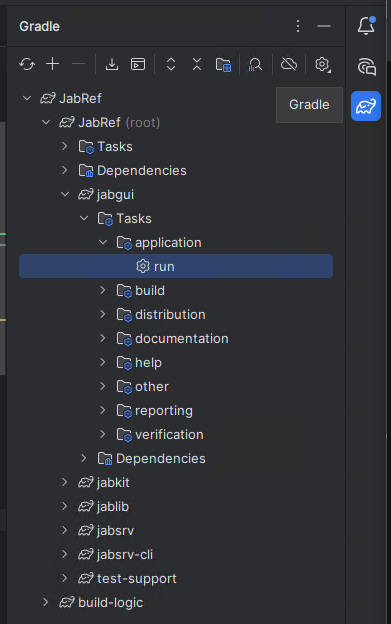Viewport: 391px width, 624px height.
Task: Expand the verification task group chevron
Action: (x=103, y=434)
